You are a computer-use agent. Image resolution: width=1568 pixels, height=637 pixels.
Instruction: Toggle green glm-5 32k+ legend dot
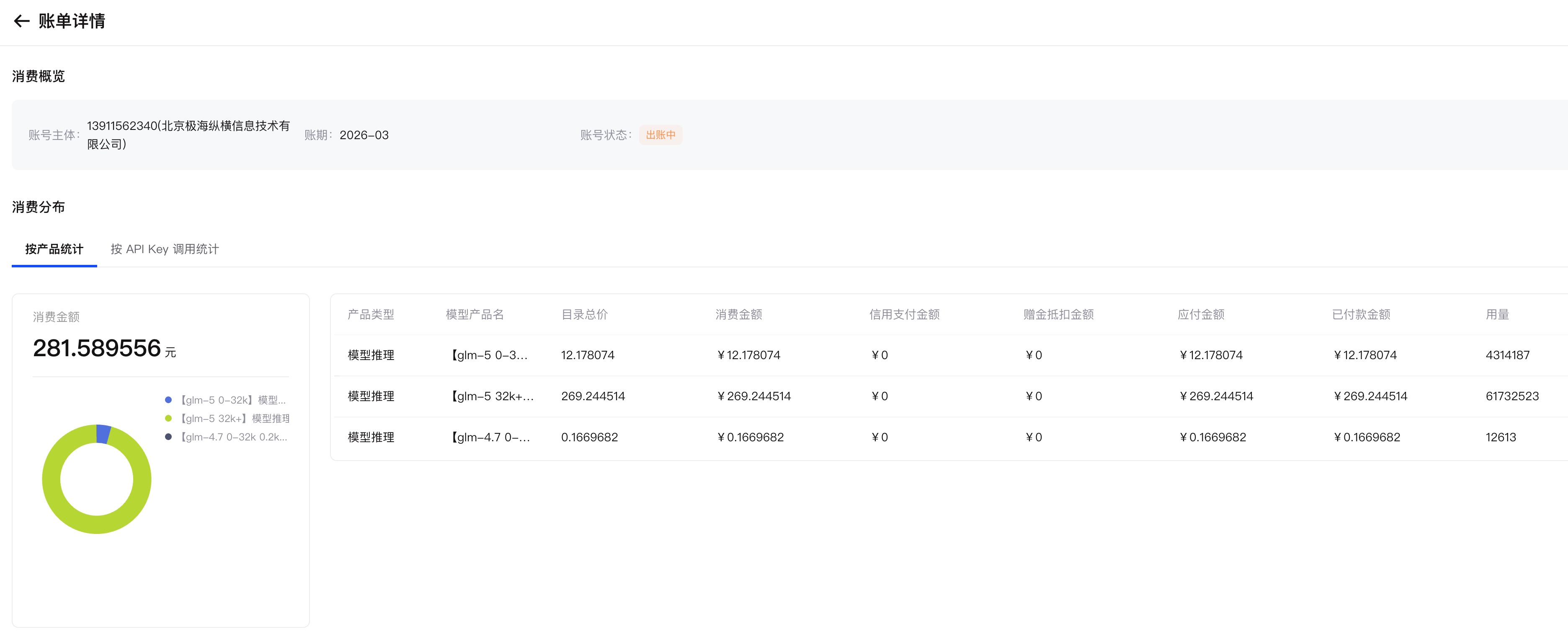pos(169,418)
